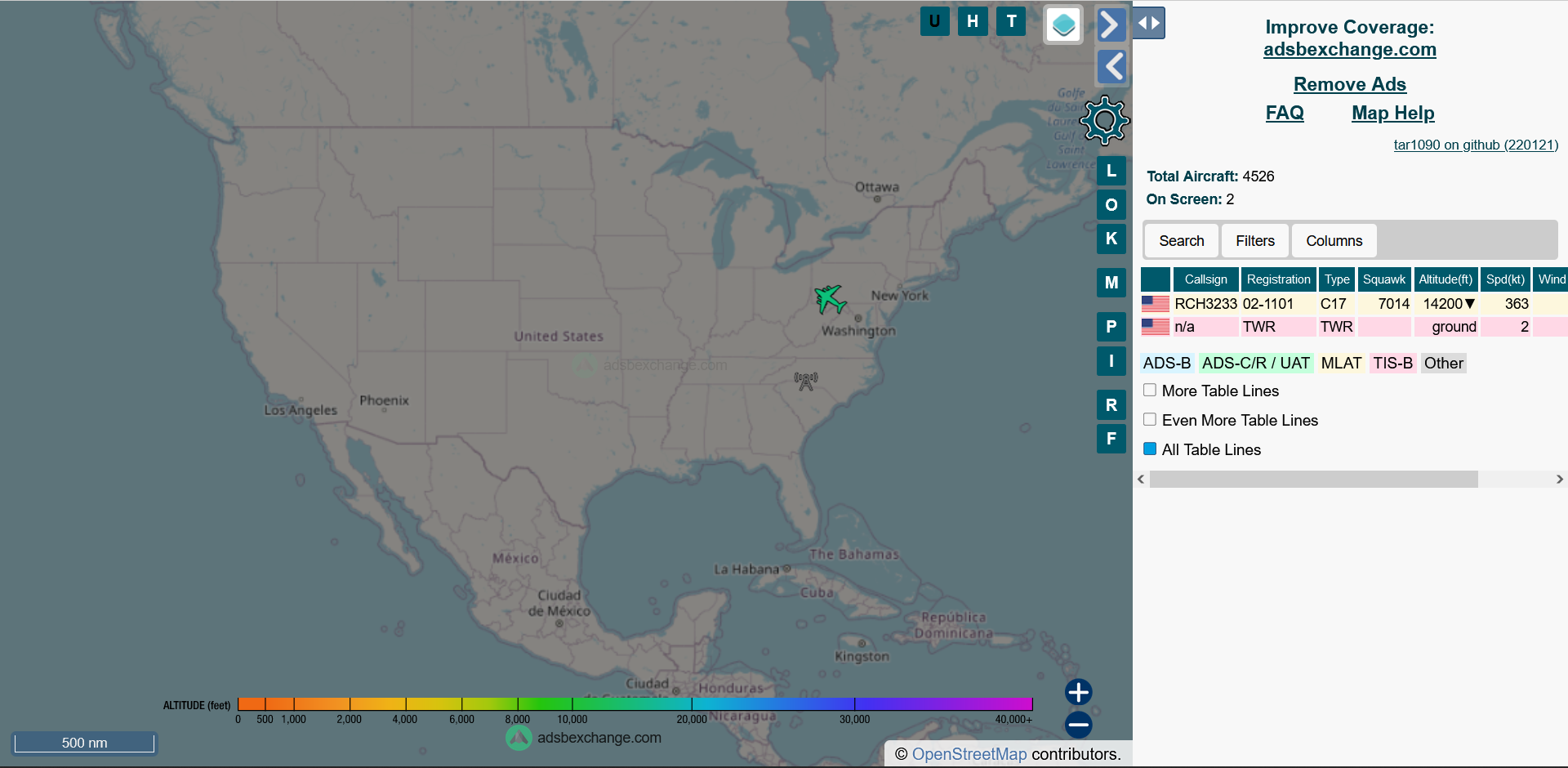Image resolution: width=1568 pixels, height=768 pixels.
Task: Sort table by Altitude(ft) column
Action: pos(1445,279)
